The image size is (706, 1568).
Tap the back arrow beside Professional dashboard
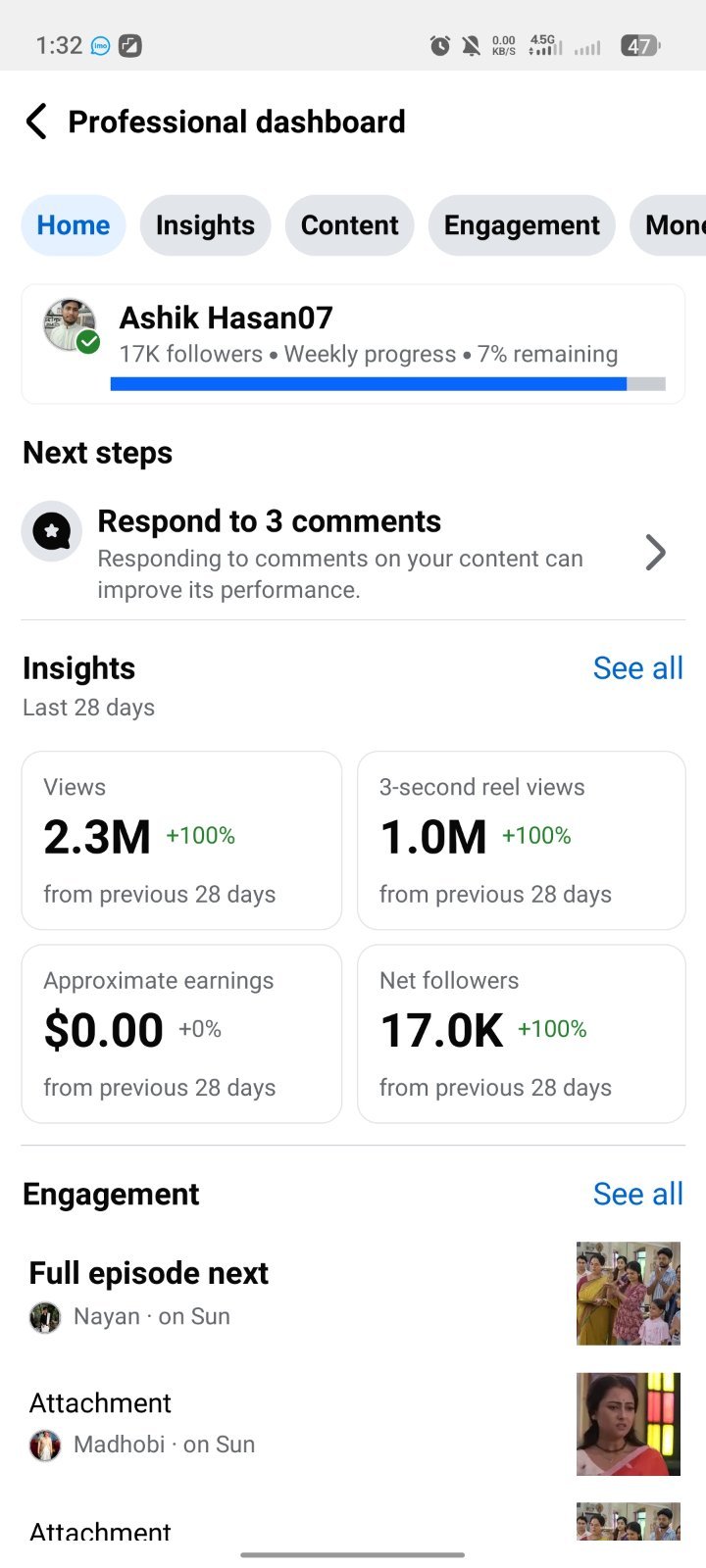pyautogui.click(x=36, y=122)
